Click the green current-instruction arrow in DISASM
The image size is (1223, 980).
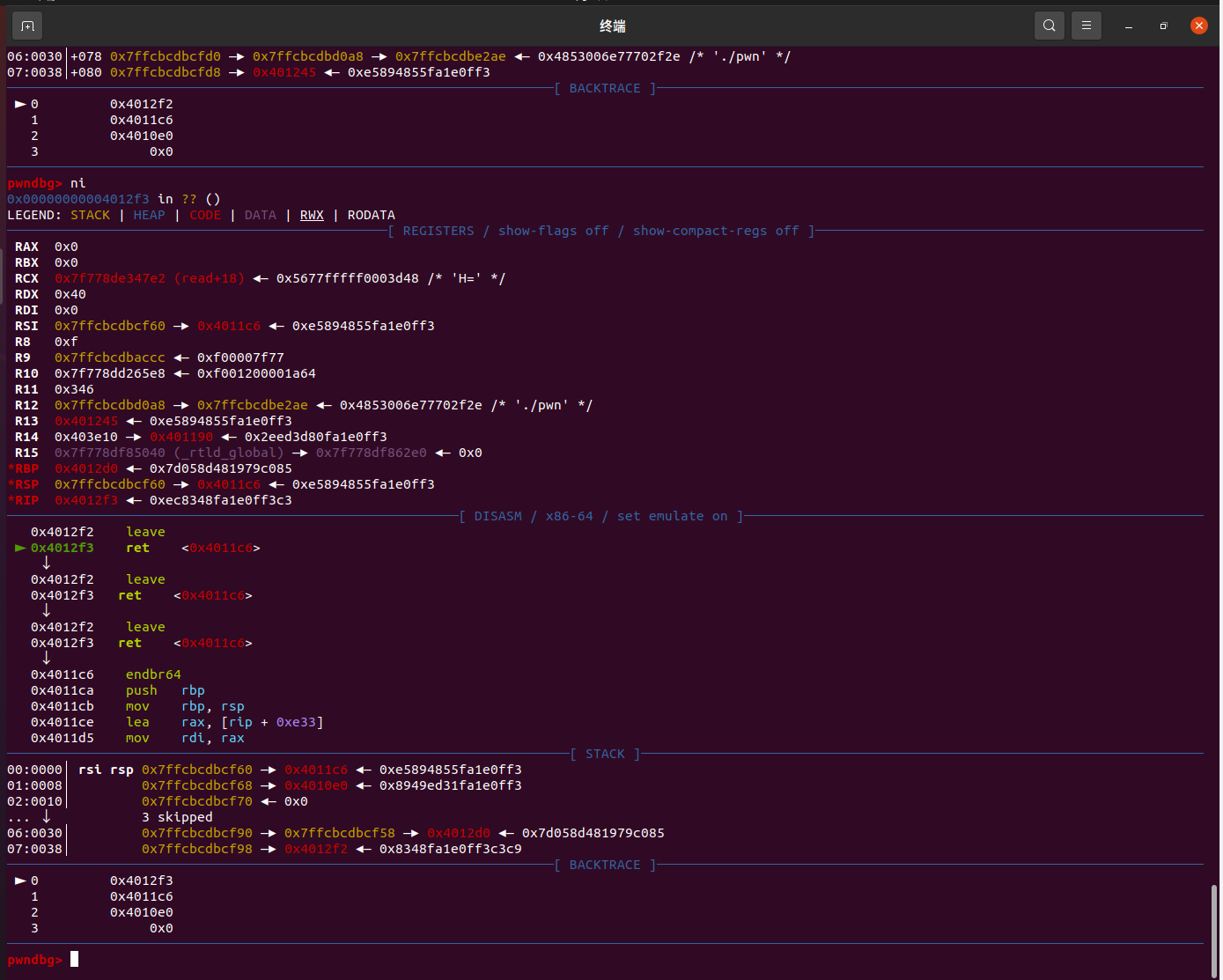[x=20, y=548]
